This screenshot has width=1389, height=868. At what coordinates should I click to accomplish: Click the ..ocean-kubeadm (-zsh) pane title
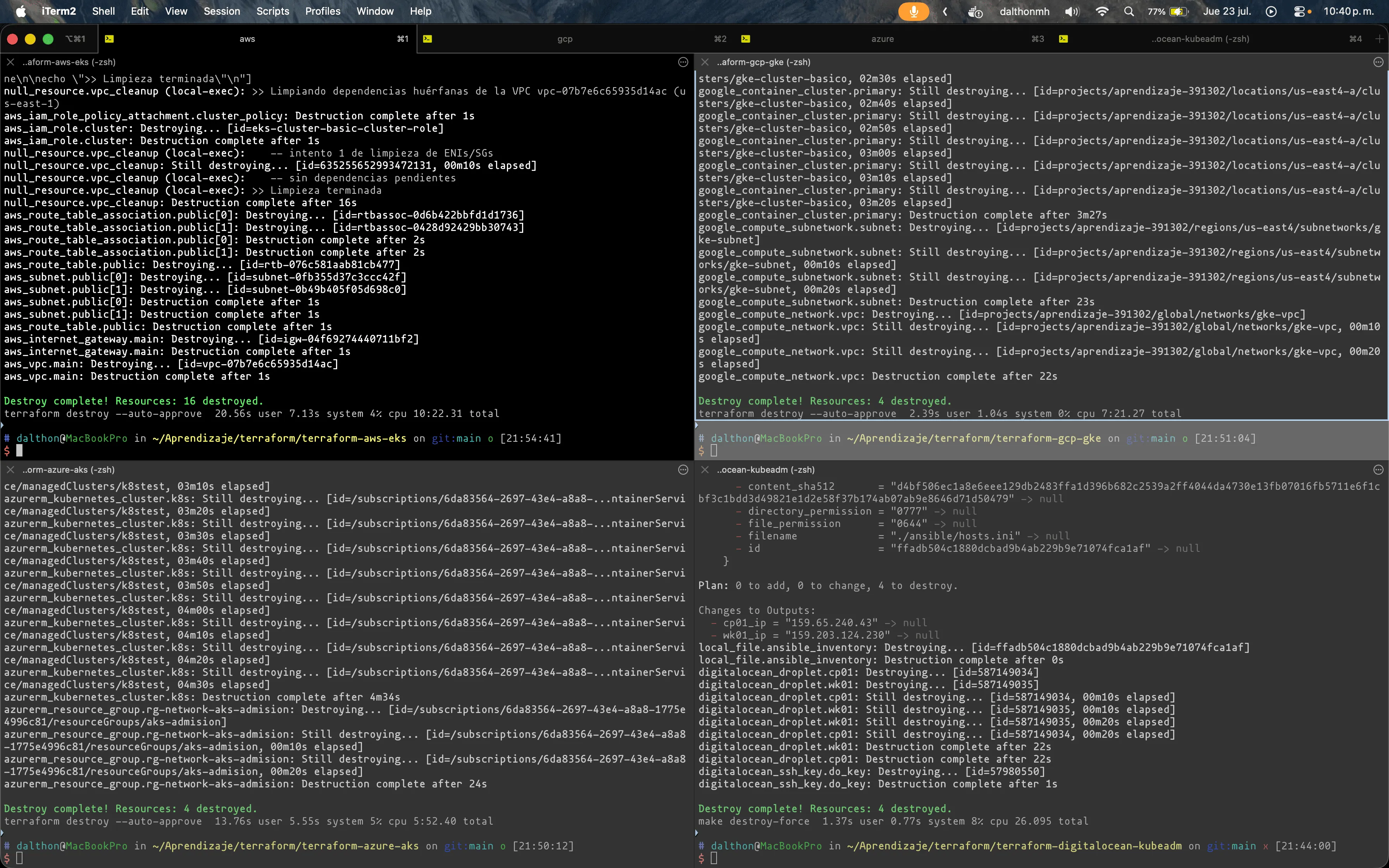(766, 470)
